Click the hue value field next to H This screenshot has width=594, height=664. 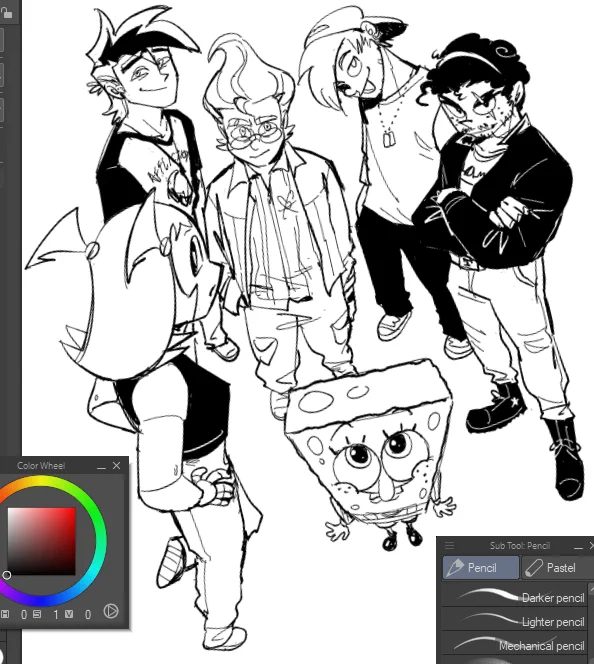tap(24, 614)
